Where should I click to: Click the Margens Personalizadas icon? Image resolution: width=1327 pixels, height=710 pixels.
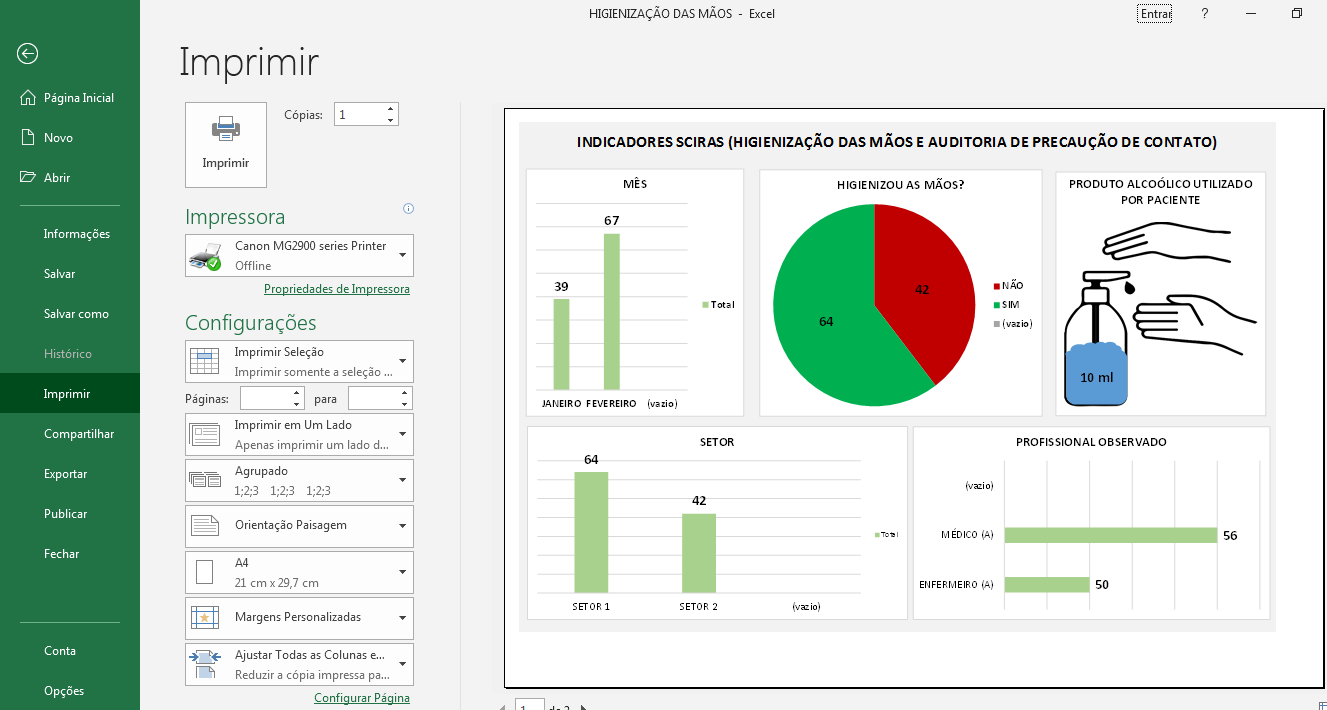203,618
